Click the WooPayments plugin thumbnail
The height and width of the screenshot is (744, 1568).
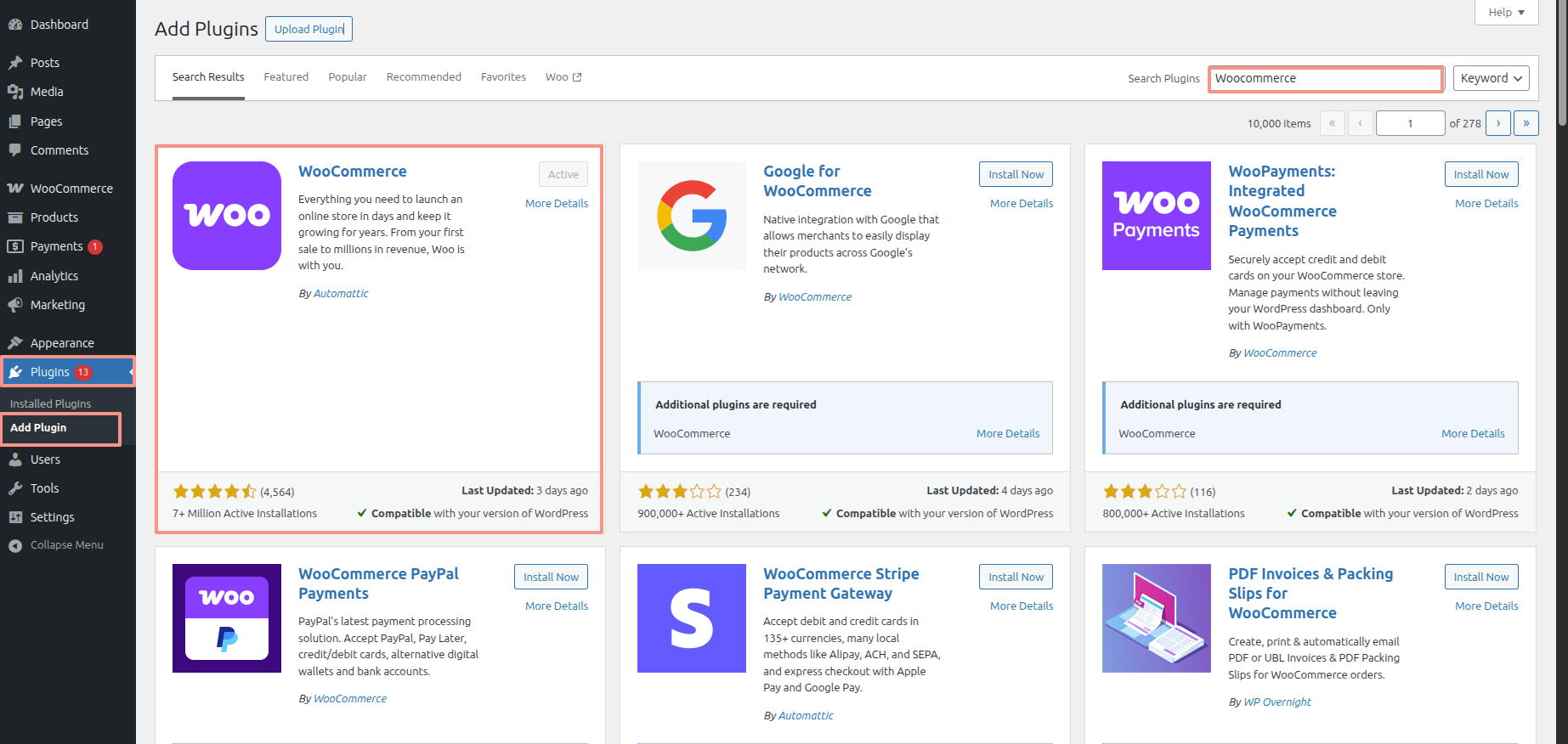(x=1157, y=216)
